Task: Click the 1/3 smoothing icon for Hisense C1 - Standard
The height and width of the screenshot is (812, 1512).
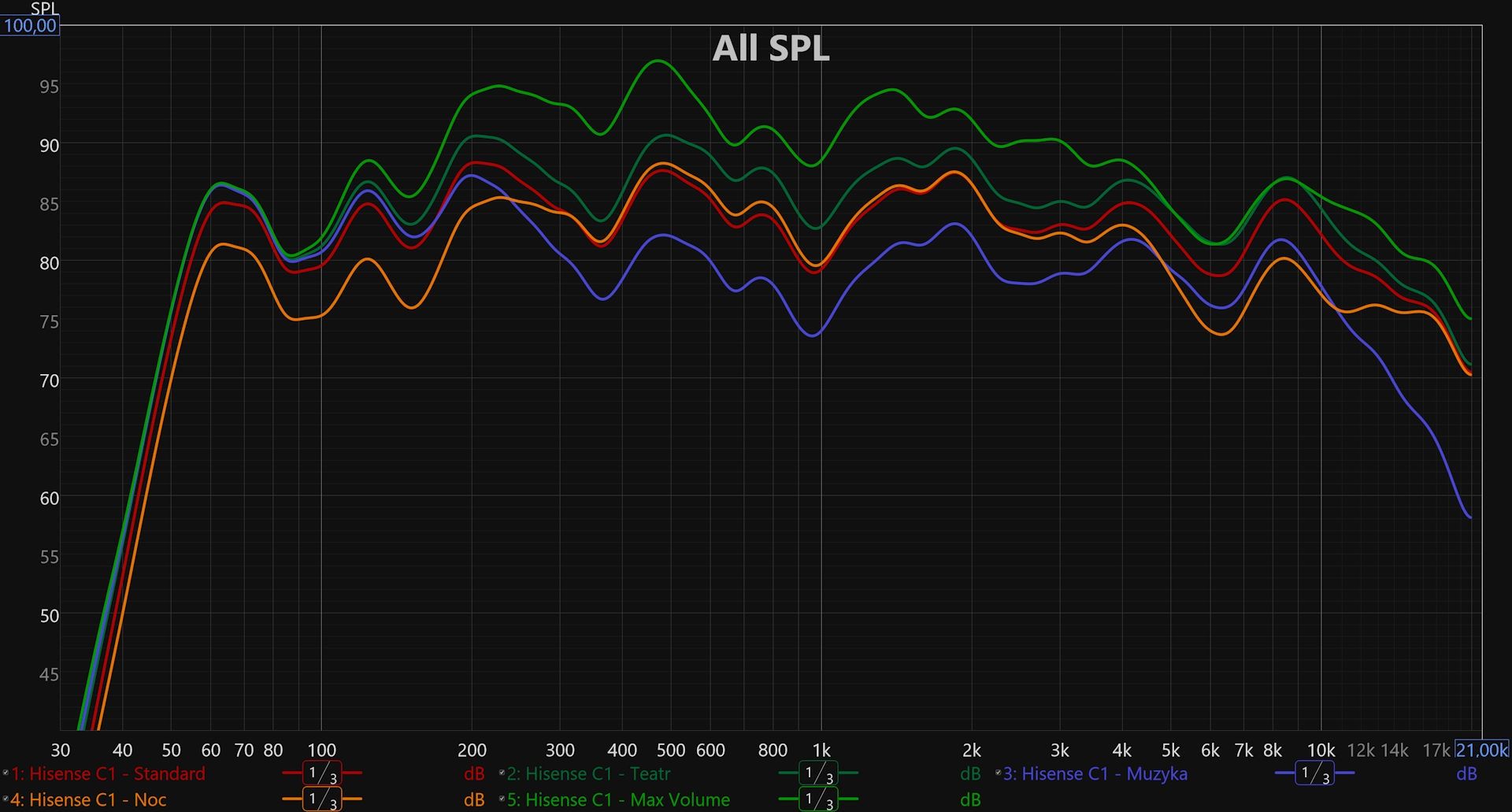Action: [x=322, y=773]
